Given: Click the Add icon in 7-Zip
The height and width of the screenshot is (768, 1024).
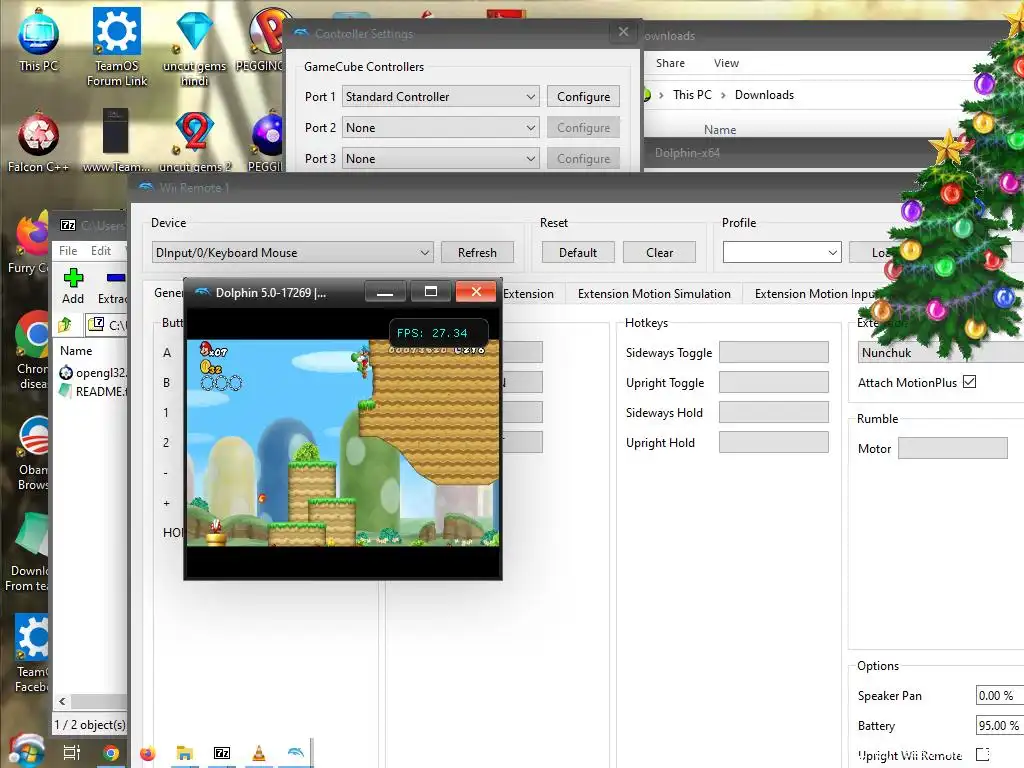Looking at the screenshot, I should coord(73,286).
